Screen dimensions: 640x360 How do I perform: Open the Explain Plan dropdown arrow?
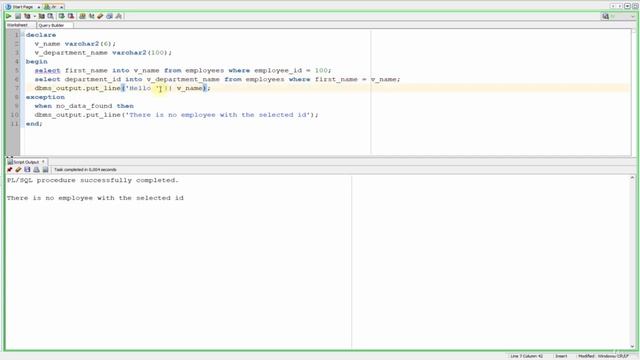point(35,16)
